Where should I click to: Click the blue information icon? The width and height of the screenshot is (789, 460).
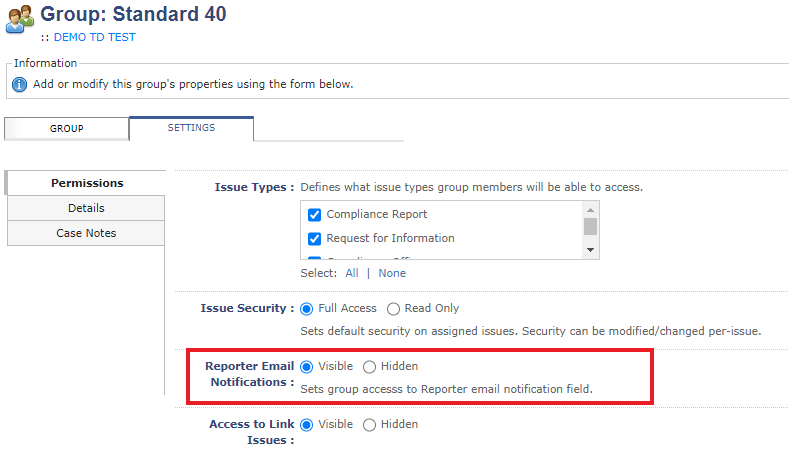click(19, 85)
